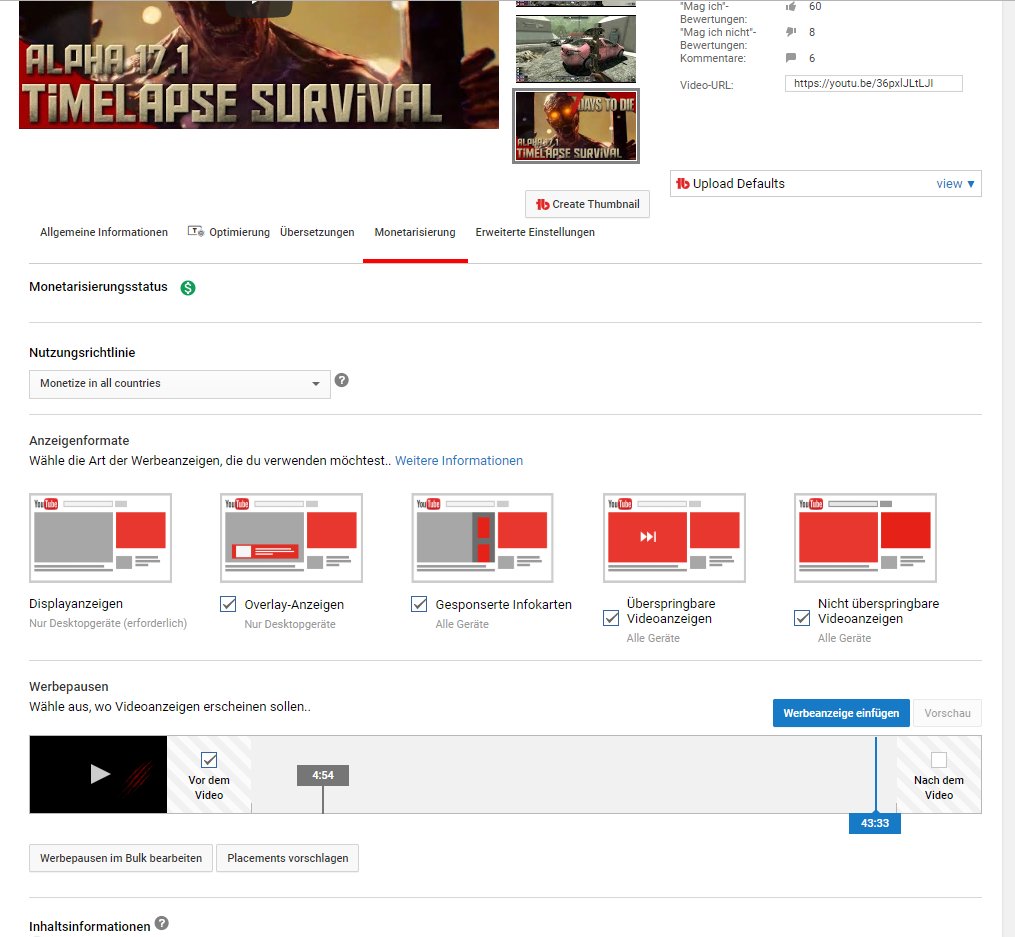Click the Vorschau button
1015x937 pixels.
click(947, 713)
